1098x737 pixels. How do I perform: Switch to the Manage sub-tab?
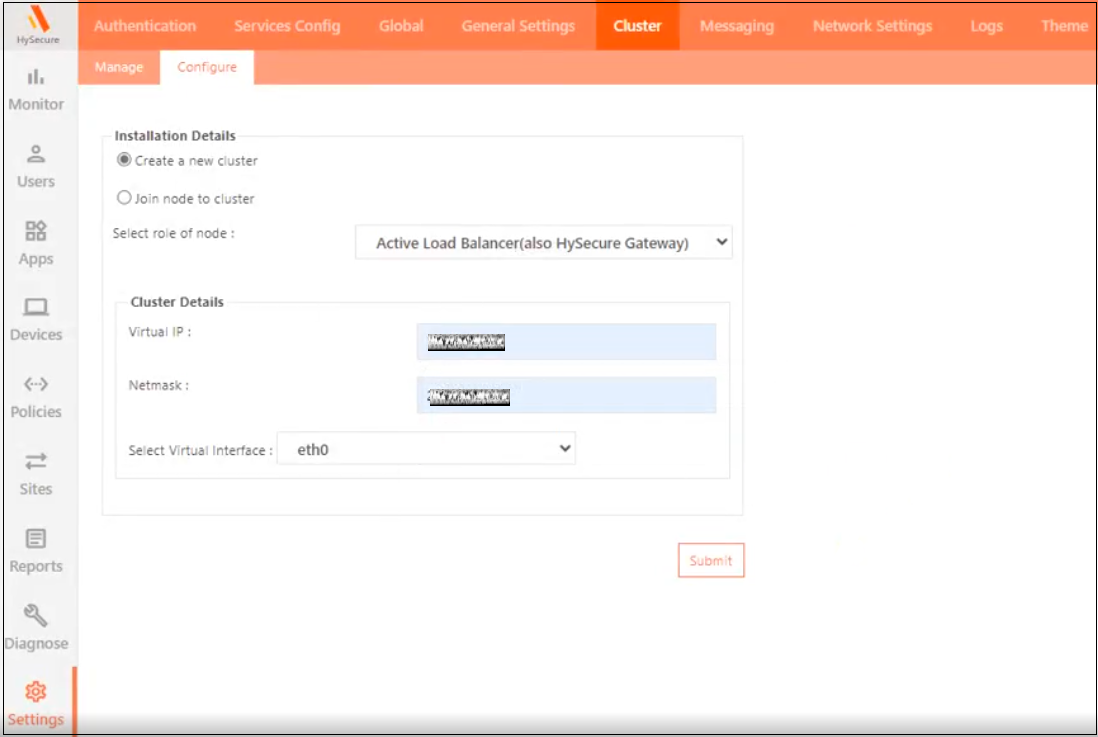[x=119, y=67]
